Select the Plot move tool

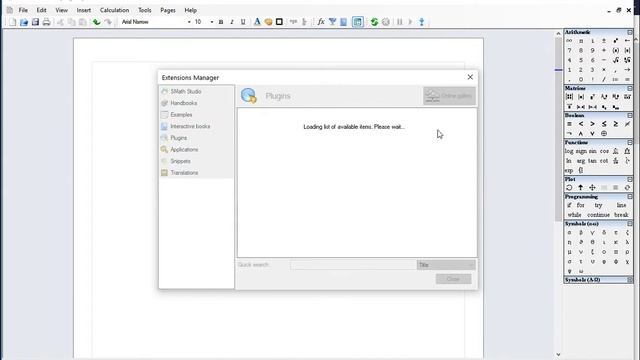click(592, 188)
